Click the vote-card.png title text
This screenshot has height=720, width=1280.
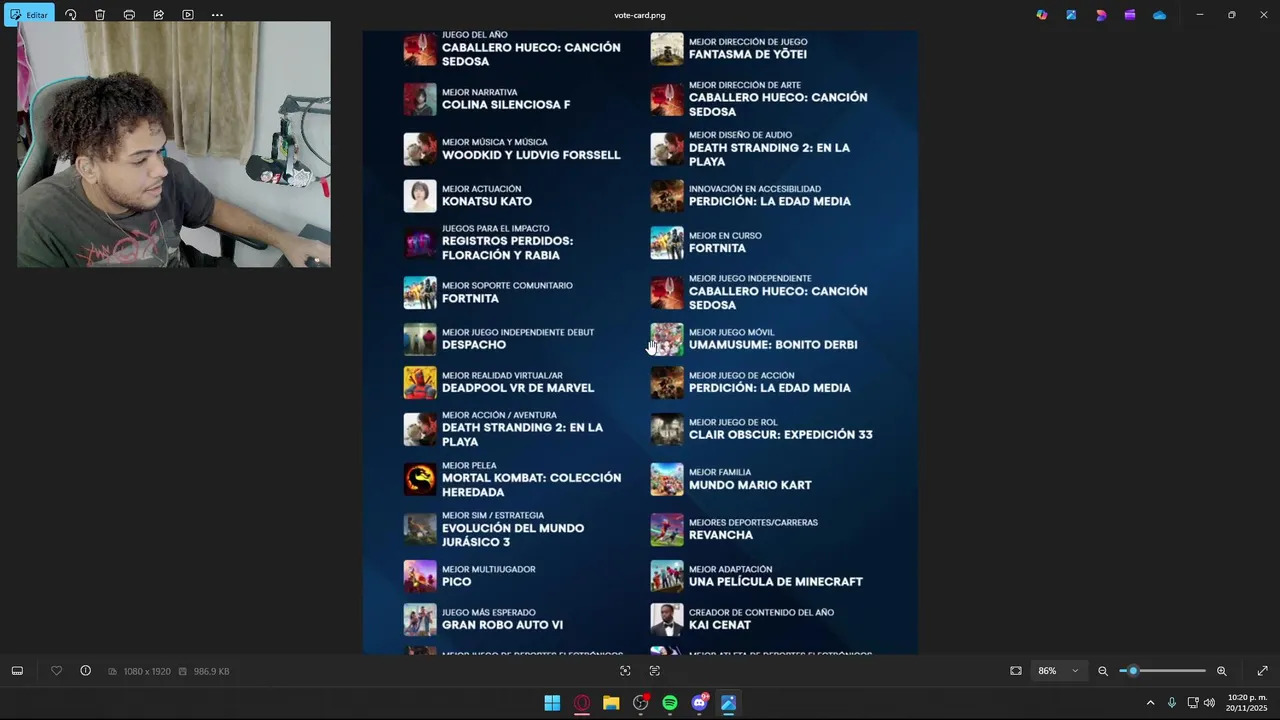pyautogui.click(x=640, y=15)
